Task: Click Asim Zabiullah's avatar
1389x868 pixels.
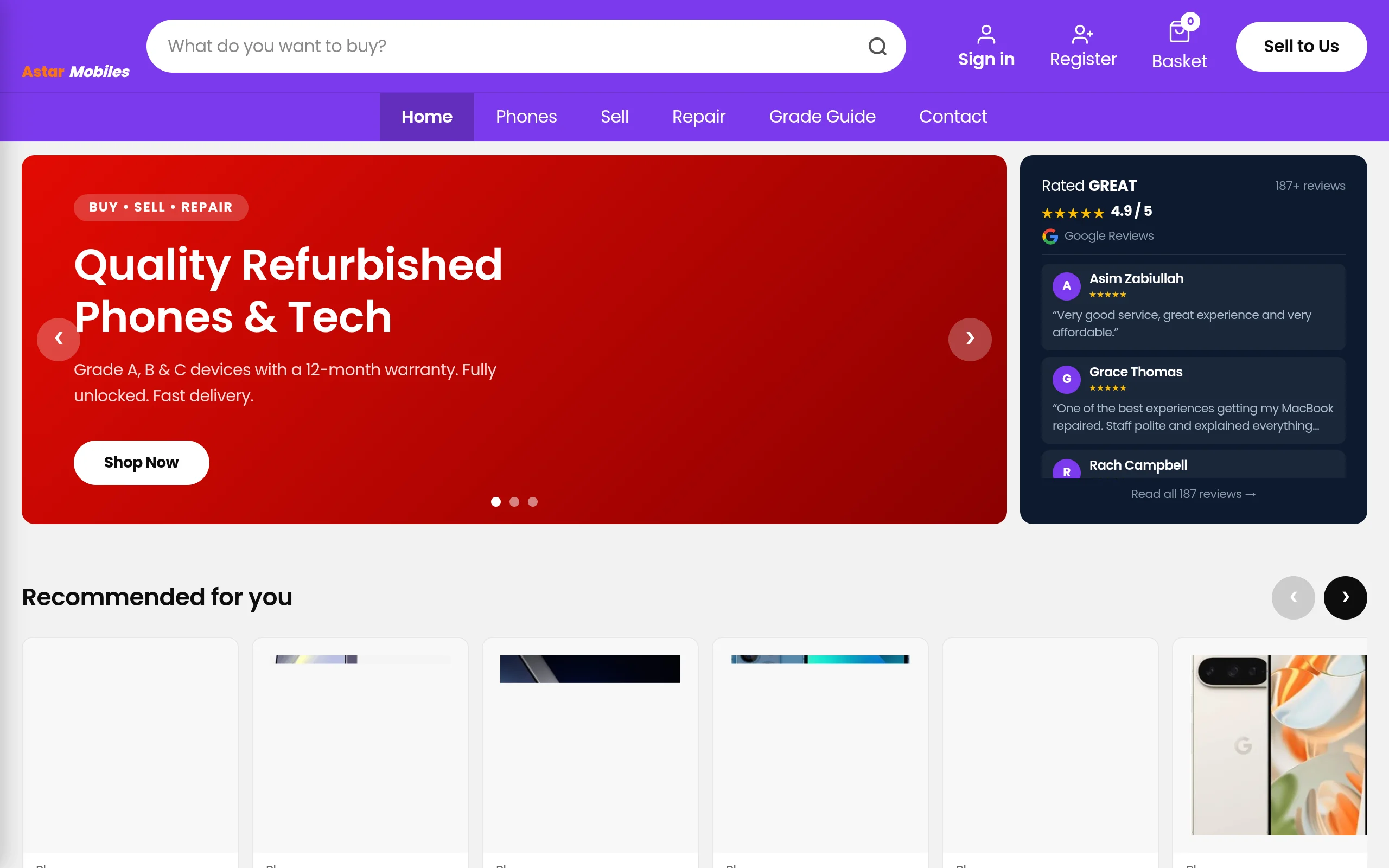Action: [x=1066, y=286]
